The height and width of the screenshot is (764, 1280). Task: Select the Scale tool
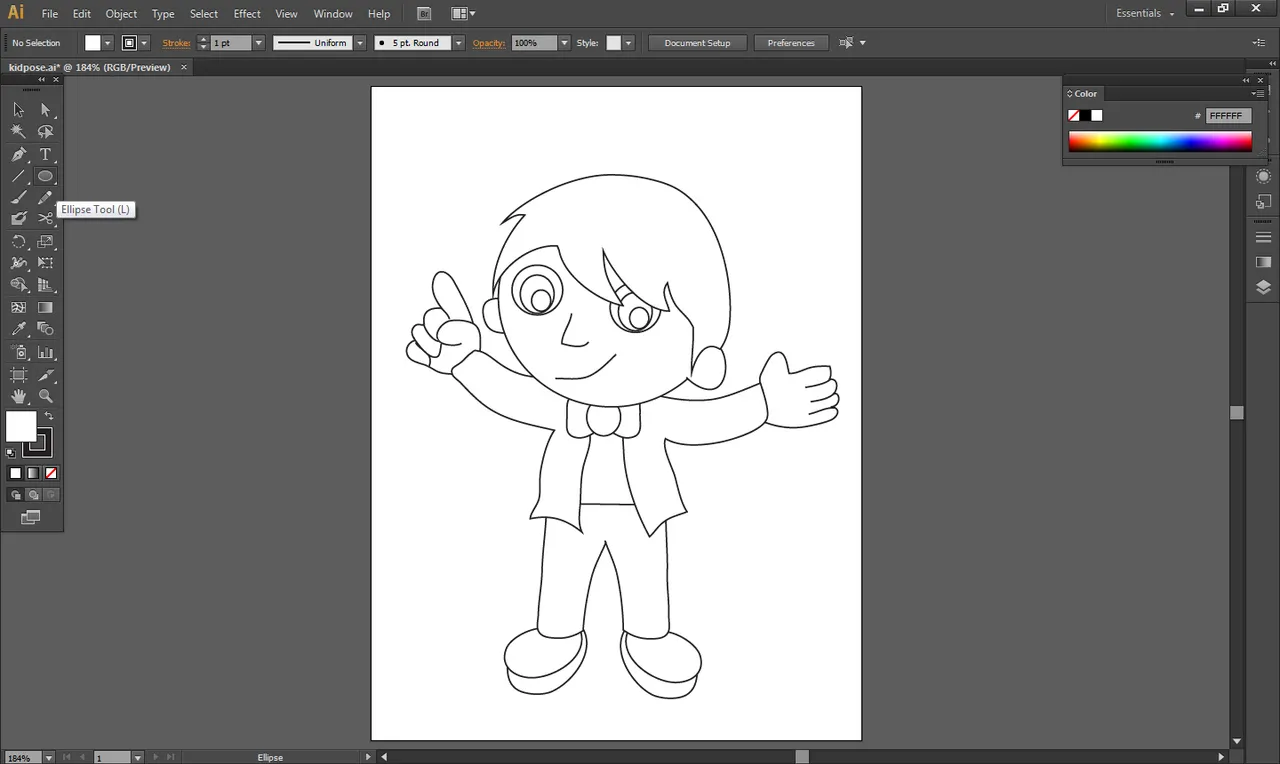[x=45, y=242]
